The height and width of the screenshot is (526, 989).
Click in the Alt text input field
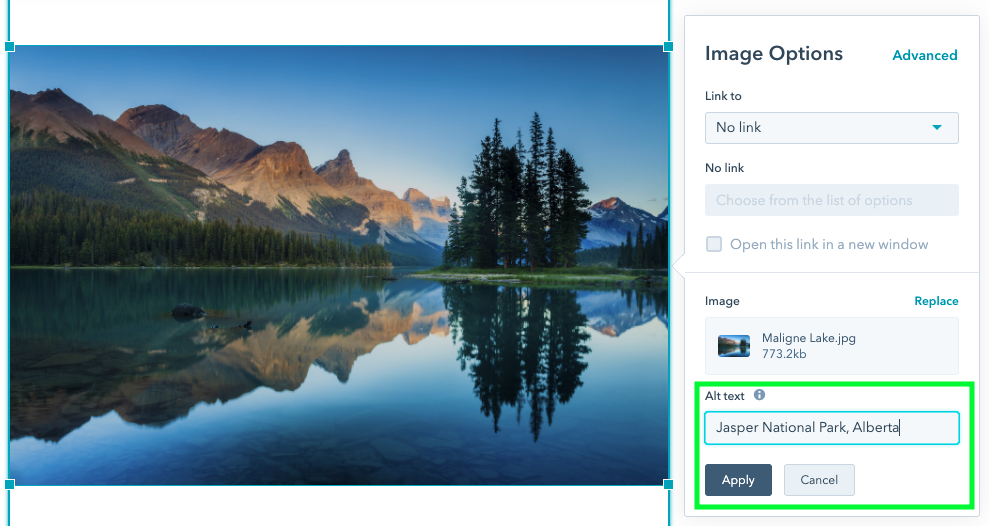tap(830, 428)
